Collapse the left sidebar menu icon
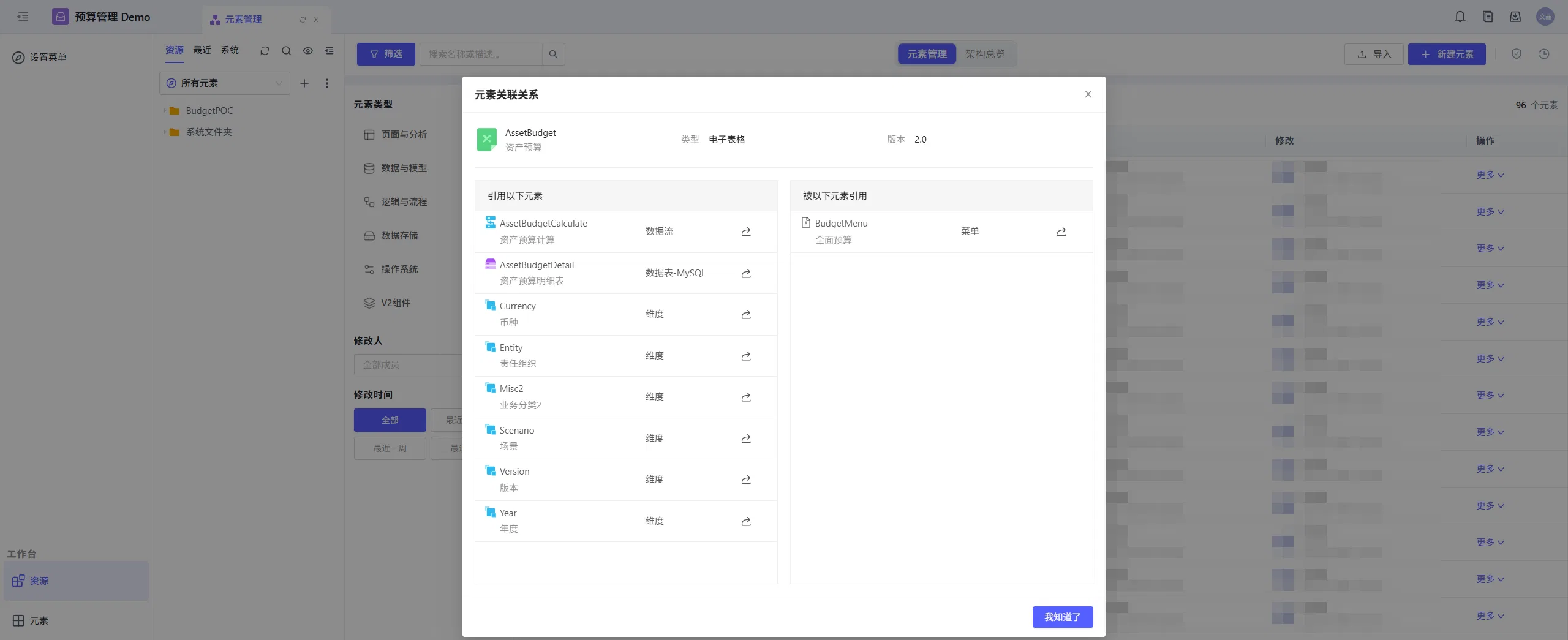Image resolution: width=1568 pixels, height=640 pixels. click(23, 17)
